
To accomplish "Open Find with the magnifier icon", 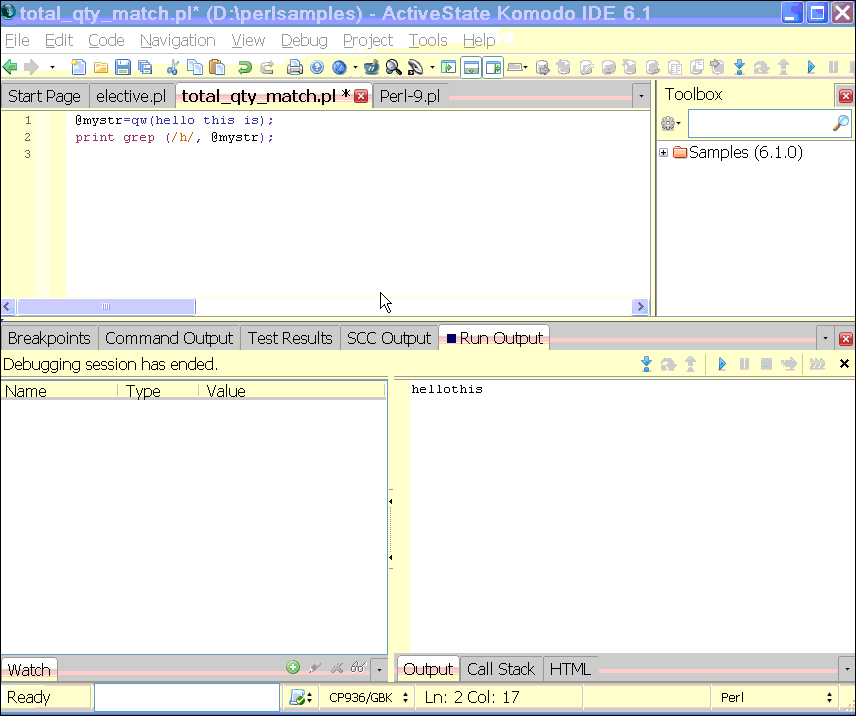I will point(393,67).
